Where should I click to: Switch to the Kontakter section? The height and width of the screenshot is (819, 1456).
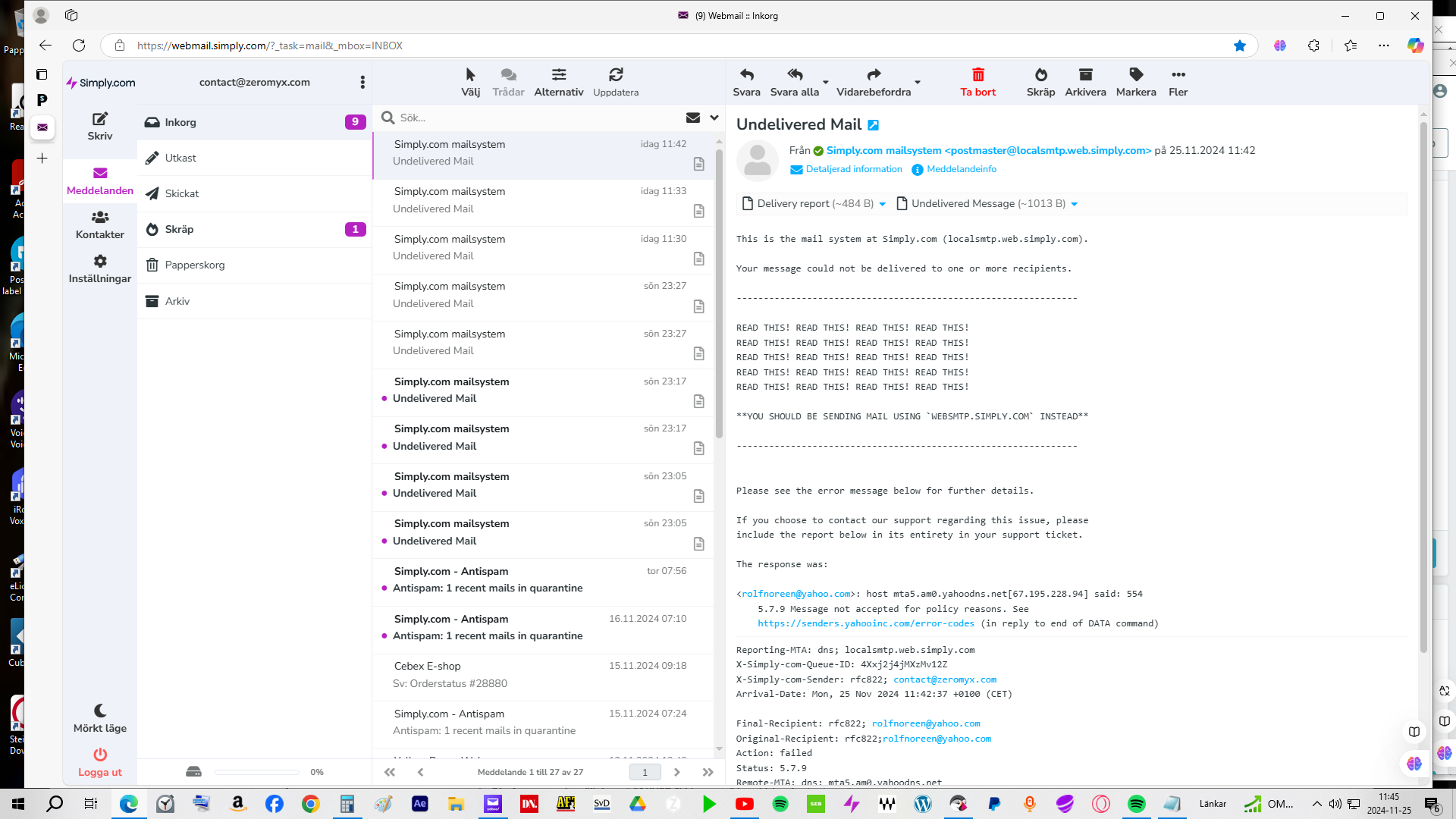click(x=100, y=225)
